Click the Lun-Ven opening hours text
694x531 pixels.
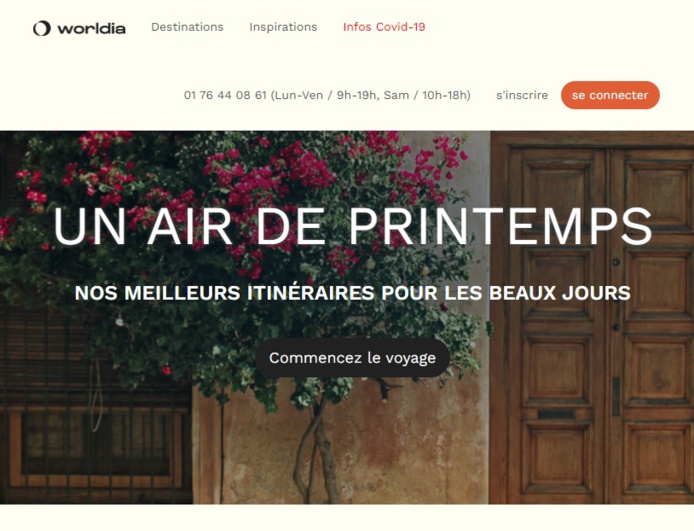click(x=370, y=95)
